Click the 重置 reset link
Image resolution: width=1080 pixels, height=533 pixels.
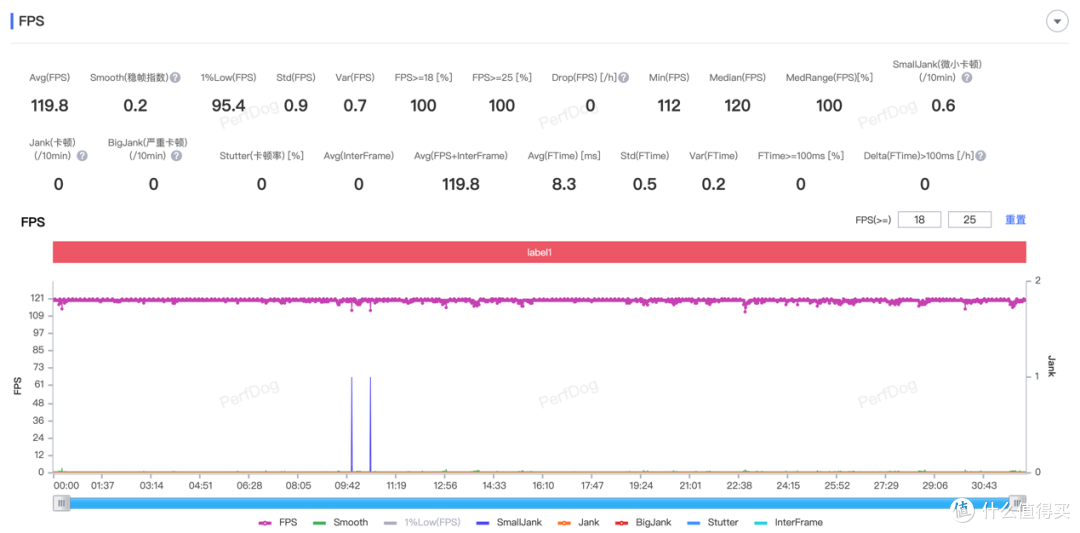(1015, 220)
